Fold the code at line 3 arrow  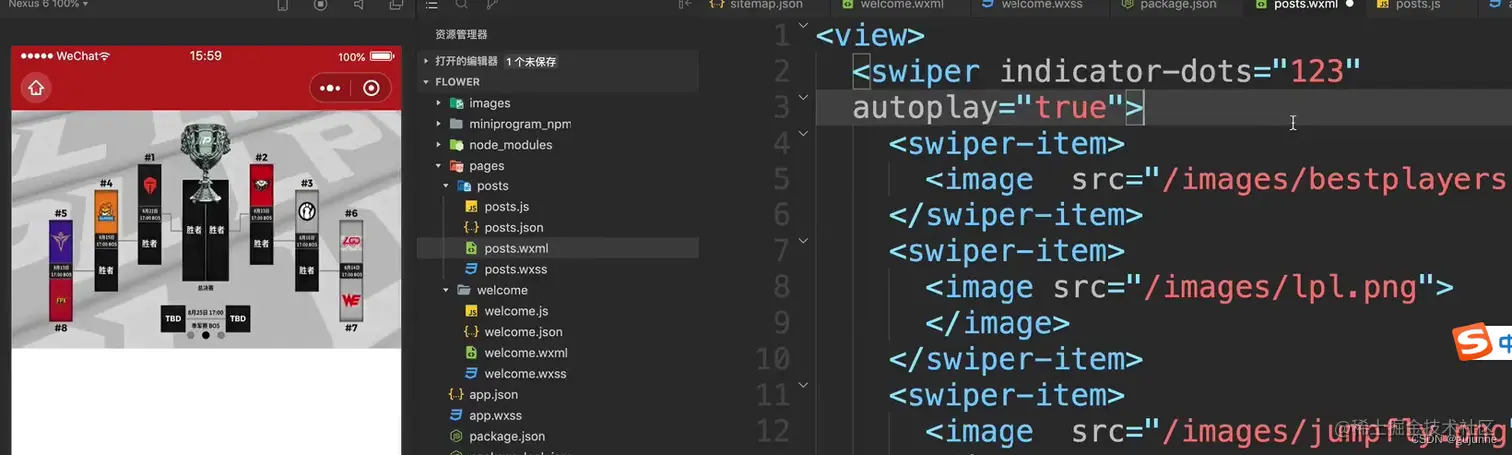coord(803,98)
